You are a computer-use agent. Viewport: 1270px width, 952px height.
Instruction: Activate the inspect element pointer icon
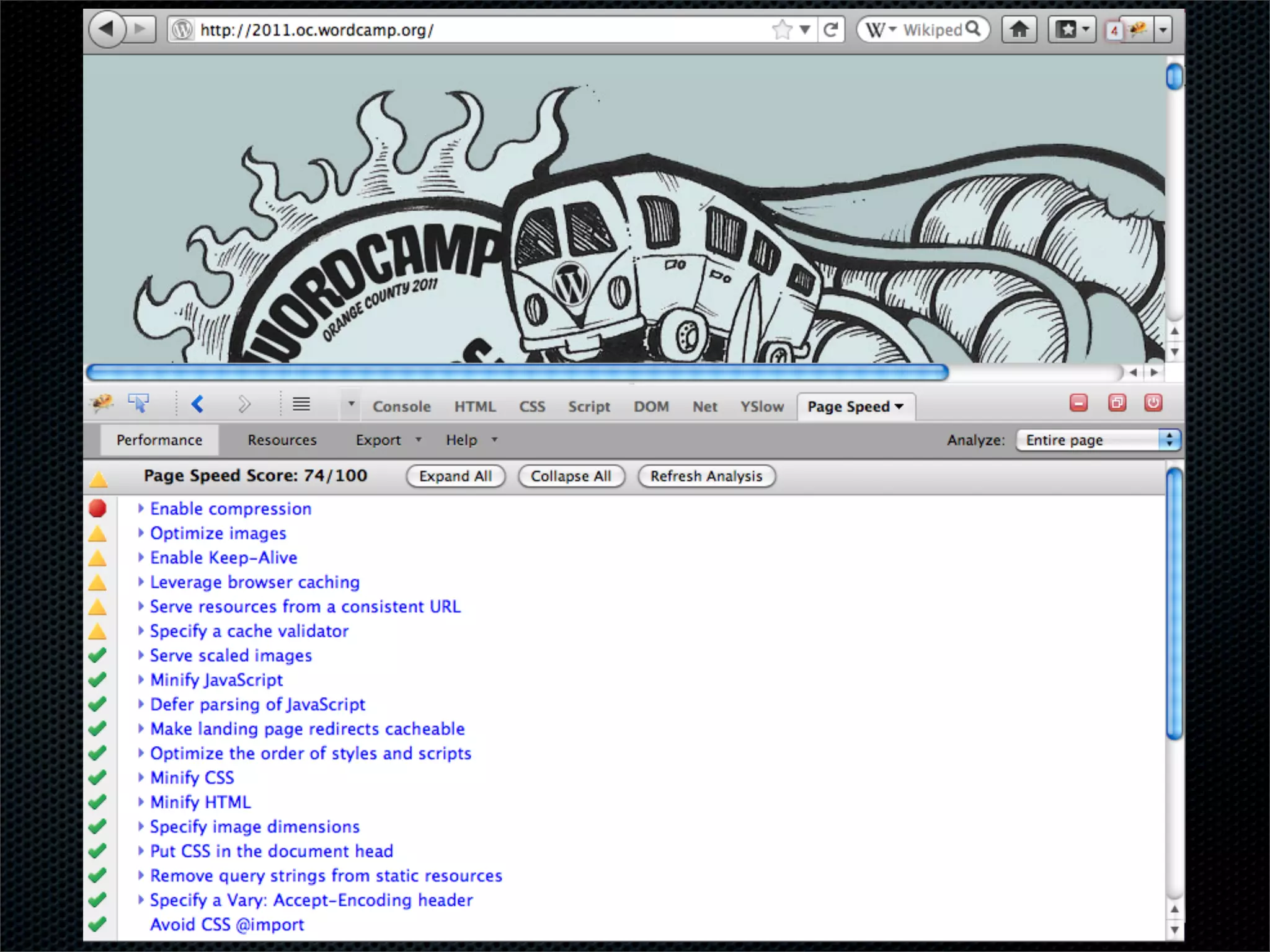[x=138, y=403]
